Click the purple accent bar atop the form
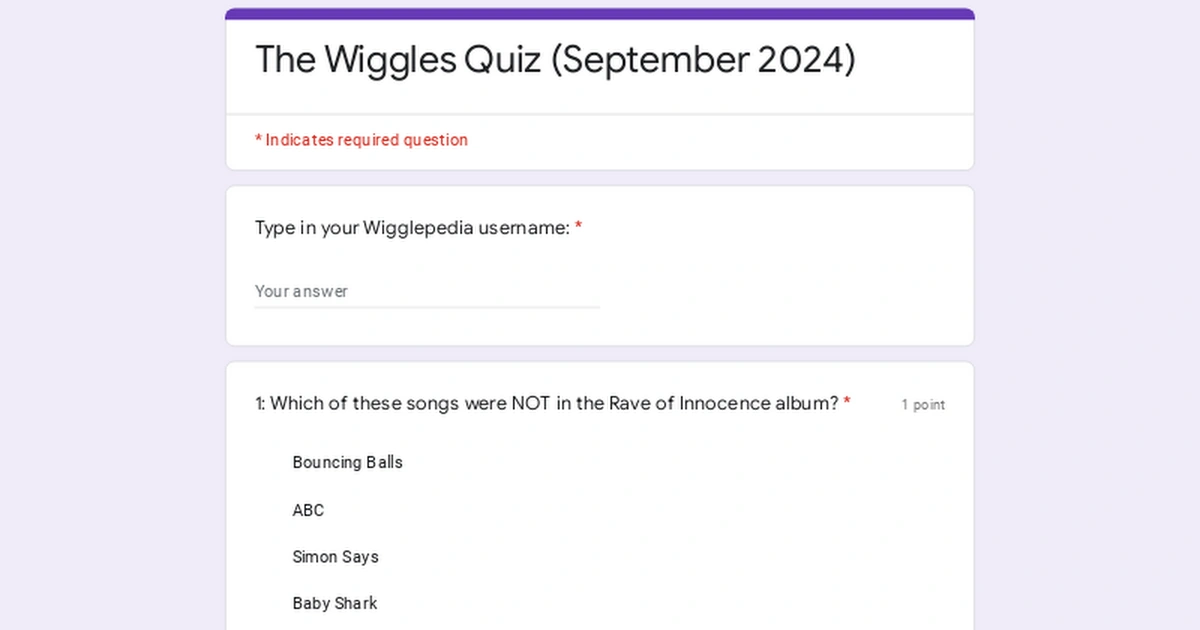This screenshot has width=1200, height=630. 600,14
